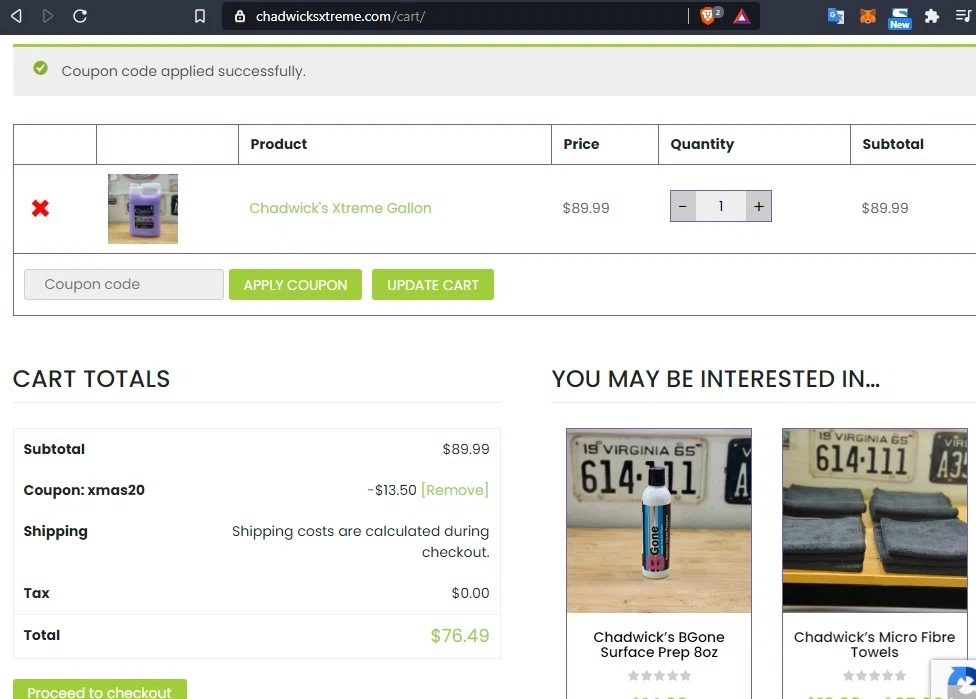
Task: Open the Chadwick's Xtreme Gallon product link
Action: 340,208
